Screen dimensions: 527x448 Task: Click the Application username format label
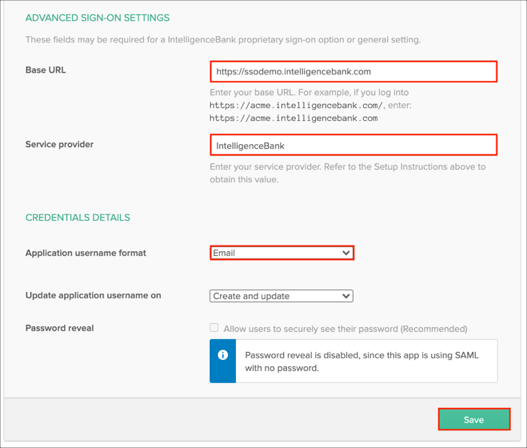(x=86, y=253)
